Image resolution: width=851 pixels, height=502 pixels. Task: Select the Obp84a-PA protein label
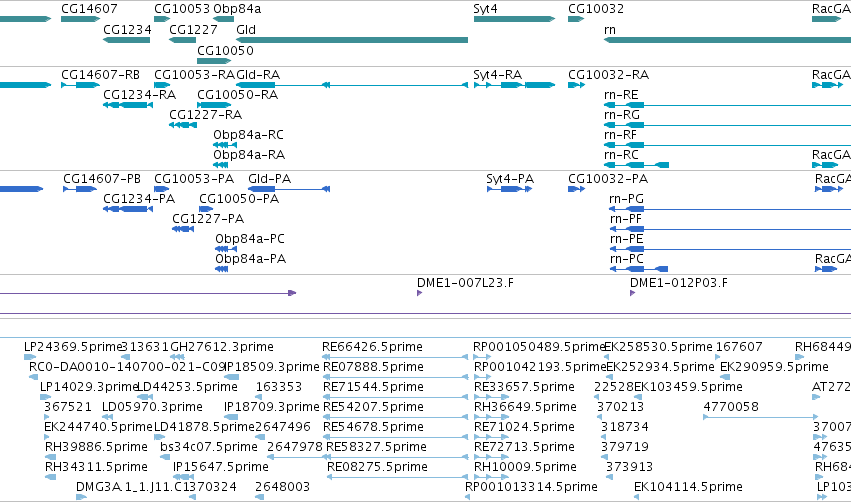click(251, 259)
